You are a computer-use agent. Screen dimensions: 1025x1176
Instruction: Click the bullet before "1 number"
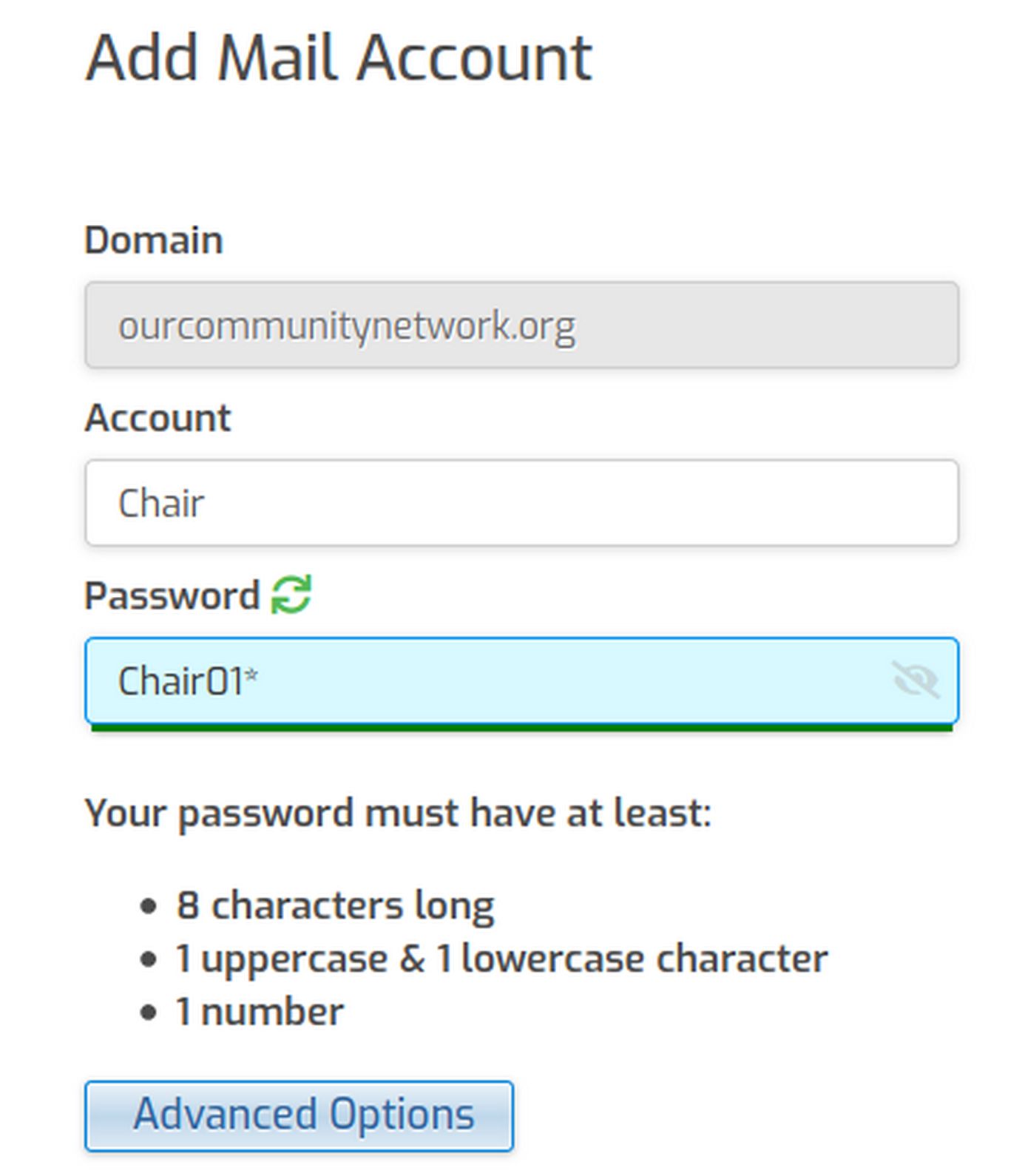(x=148, y=1013)
